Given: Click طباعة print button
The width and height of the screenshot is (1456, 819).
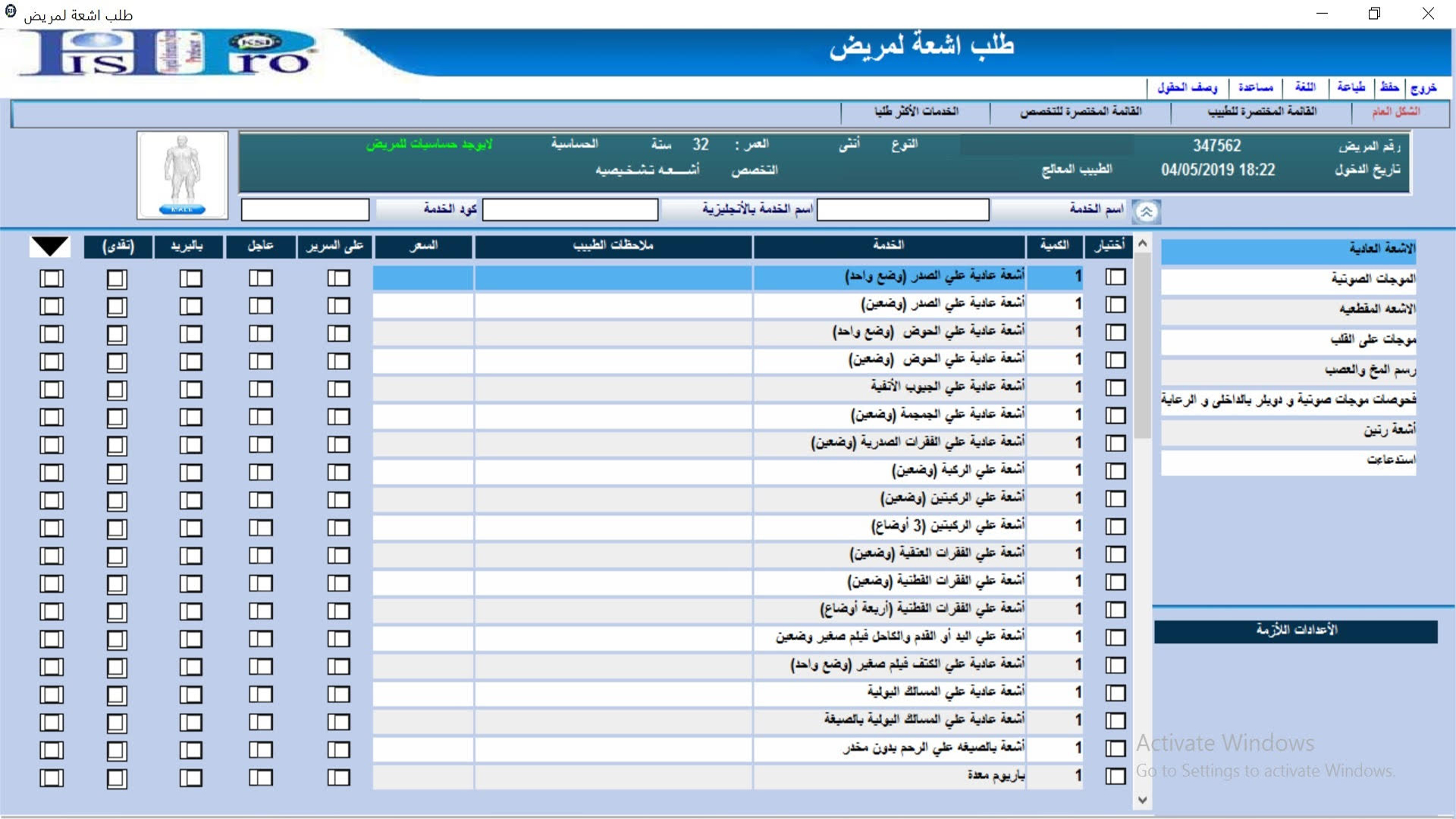Looking at the screenshot, I should pos(1351,87).
